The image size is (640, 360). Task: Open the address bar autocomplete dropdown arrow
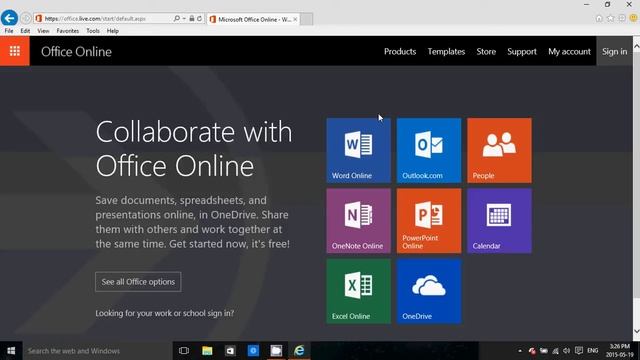[184, 18]
